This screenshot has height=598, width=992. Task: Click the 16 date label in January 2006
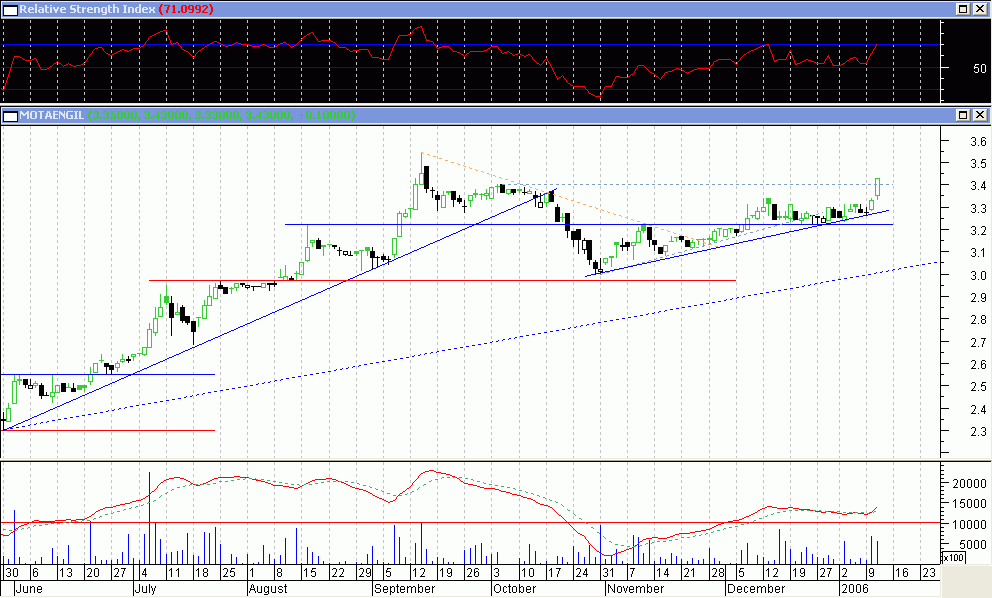tap(901, 573)
